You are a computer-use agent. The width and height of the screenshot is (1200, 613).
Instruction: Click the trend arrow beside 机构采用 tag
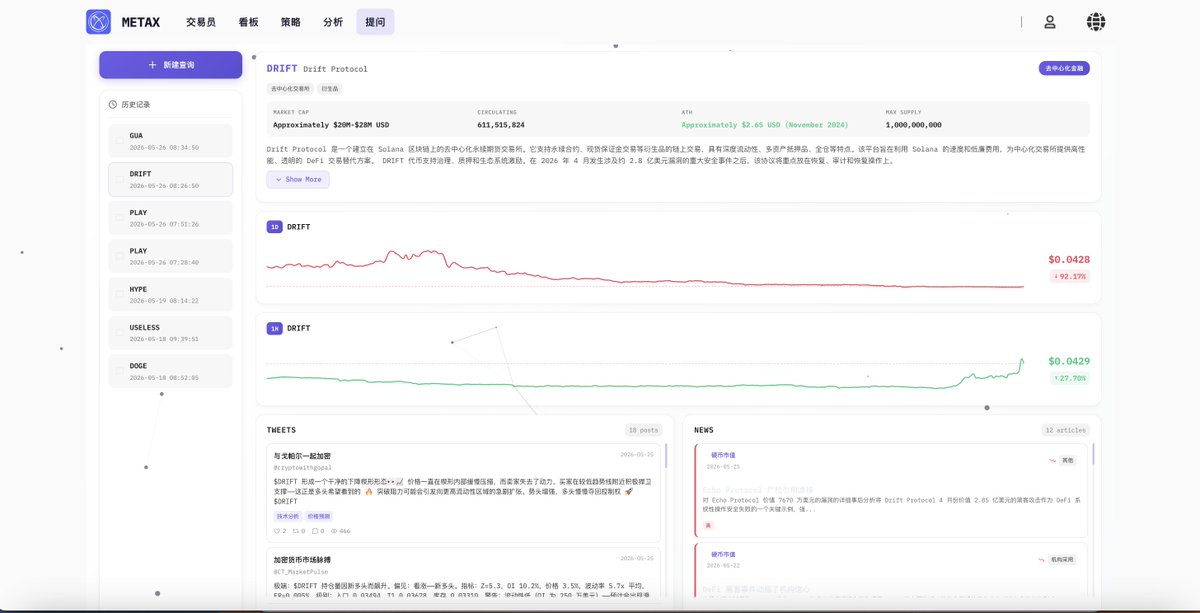point(1042,560)
